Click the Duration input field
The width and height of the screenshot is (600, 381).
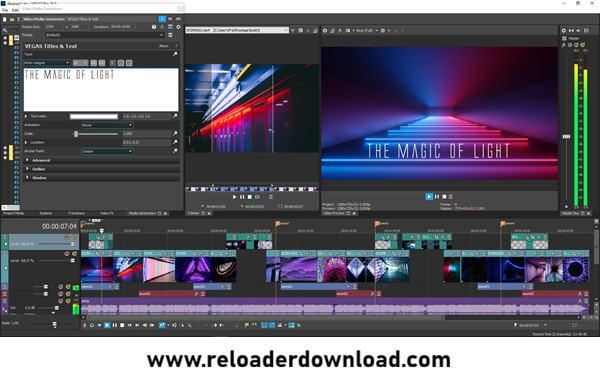pyautogui.click(x=122, y=27)
